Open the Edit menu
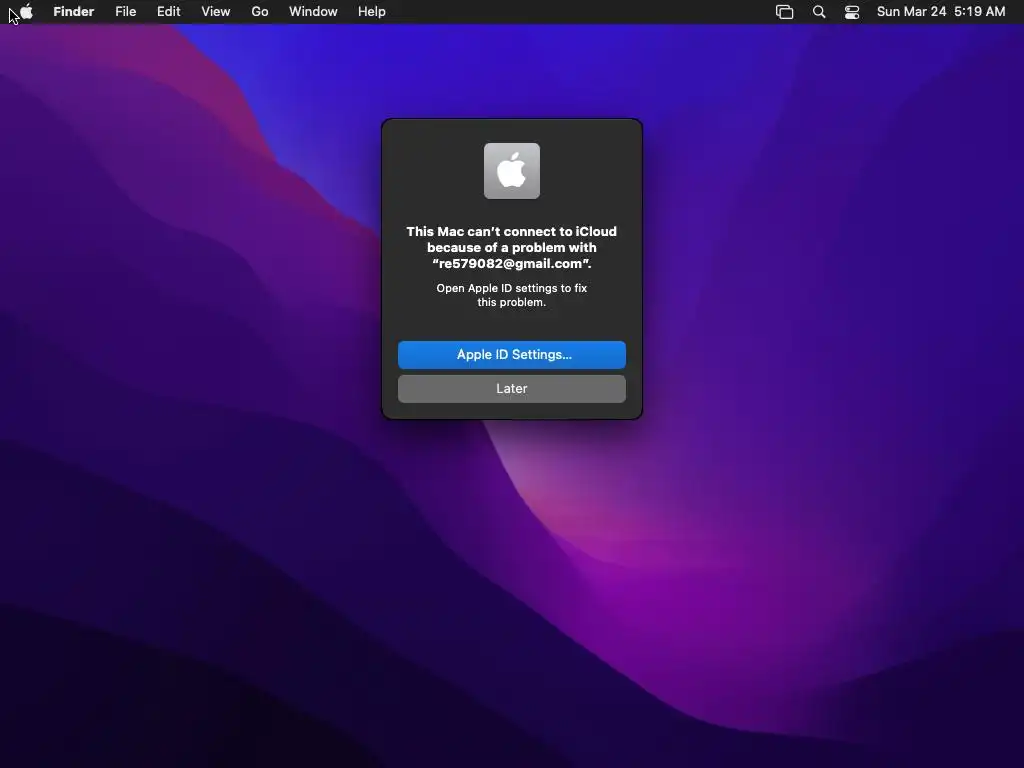 [168, 12]
